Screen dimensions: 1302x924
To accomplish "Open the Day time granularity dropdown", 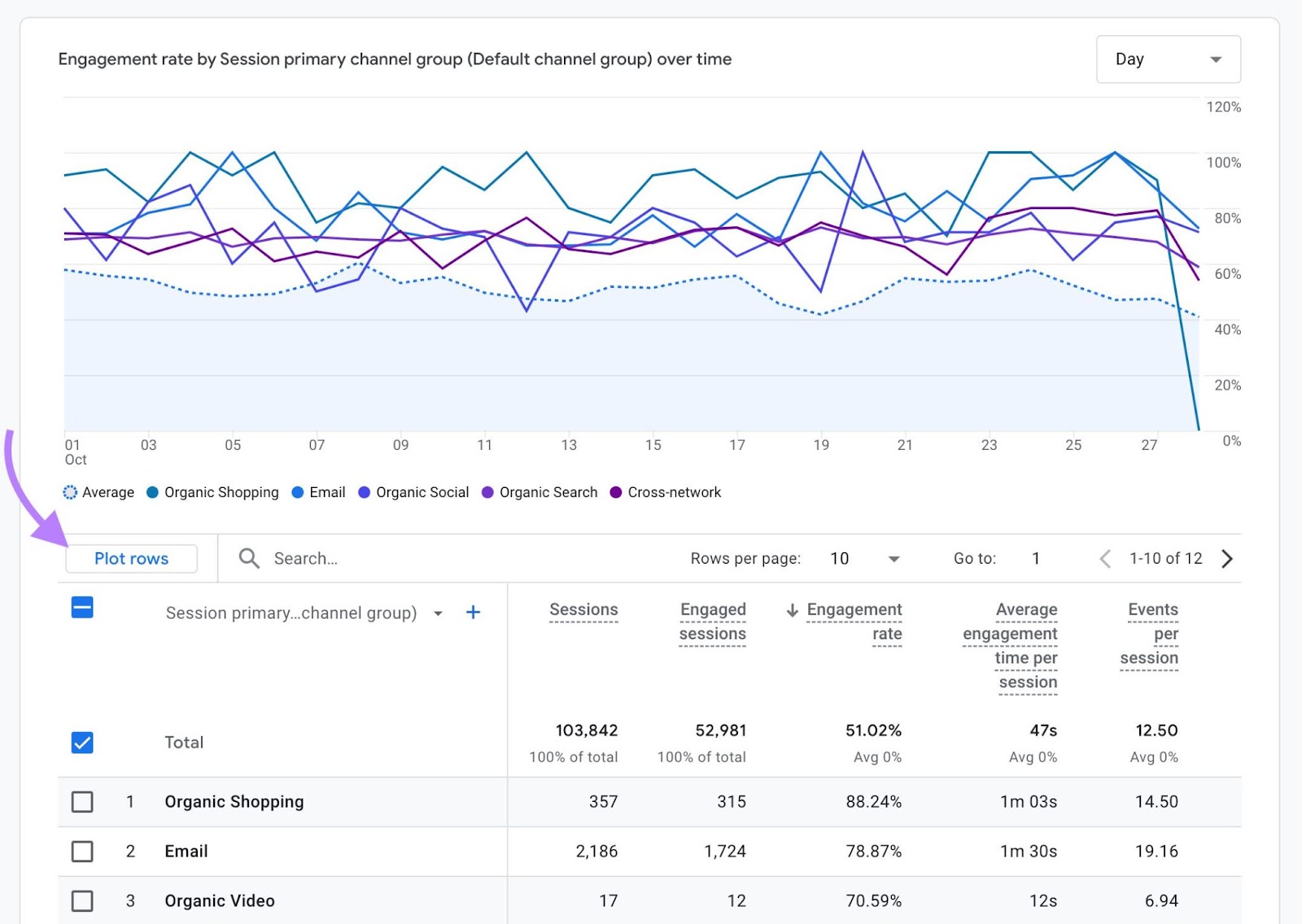I will (x=1168, y=59).
